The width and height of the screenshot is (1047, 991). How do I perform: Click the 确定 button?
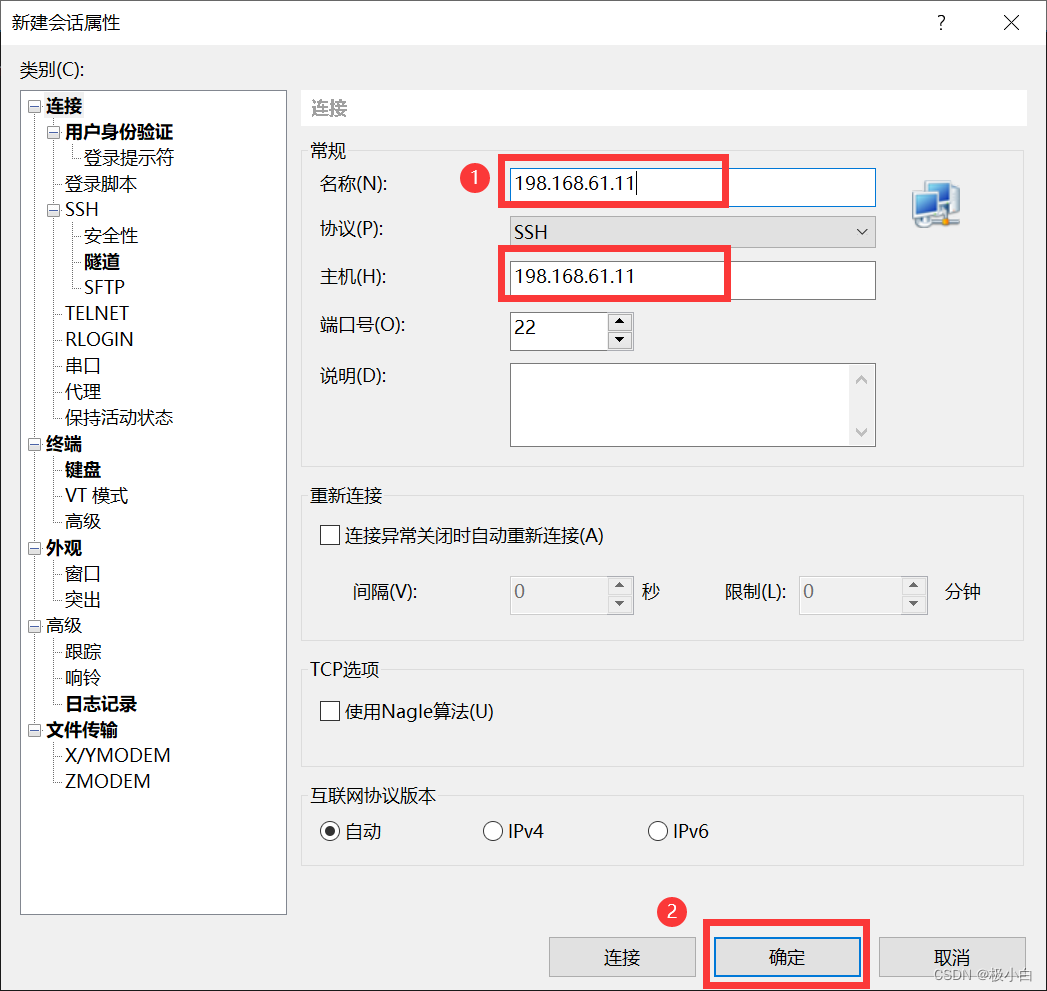785,957
